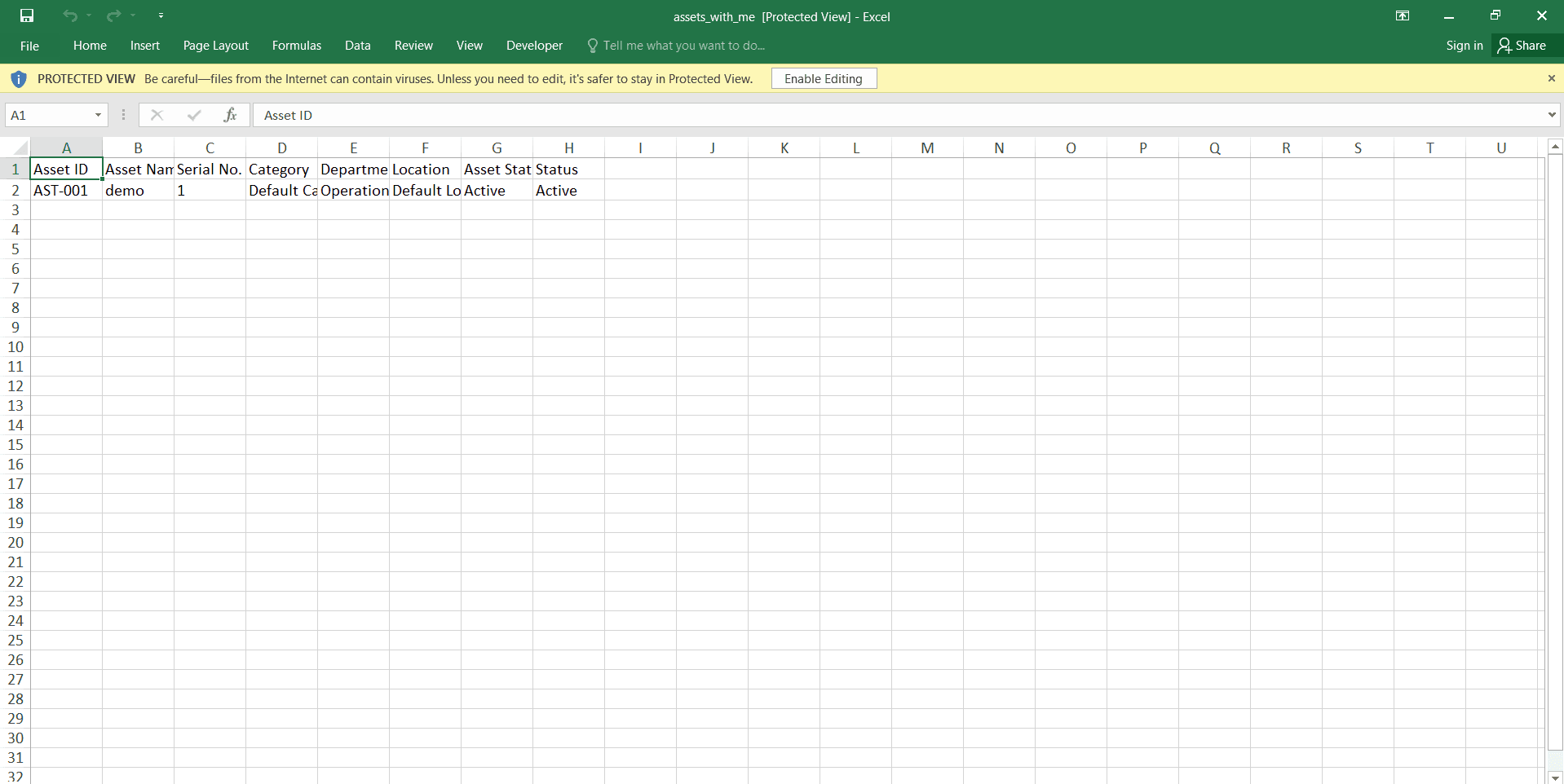Open the Customize Quick Access Toolbar dropdown
1564x784 pixels.
tap(161, 15)
